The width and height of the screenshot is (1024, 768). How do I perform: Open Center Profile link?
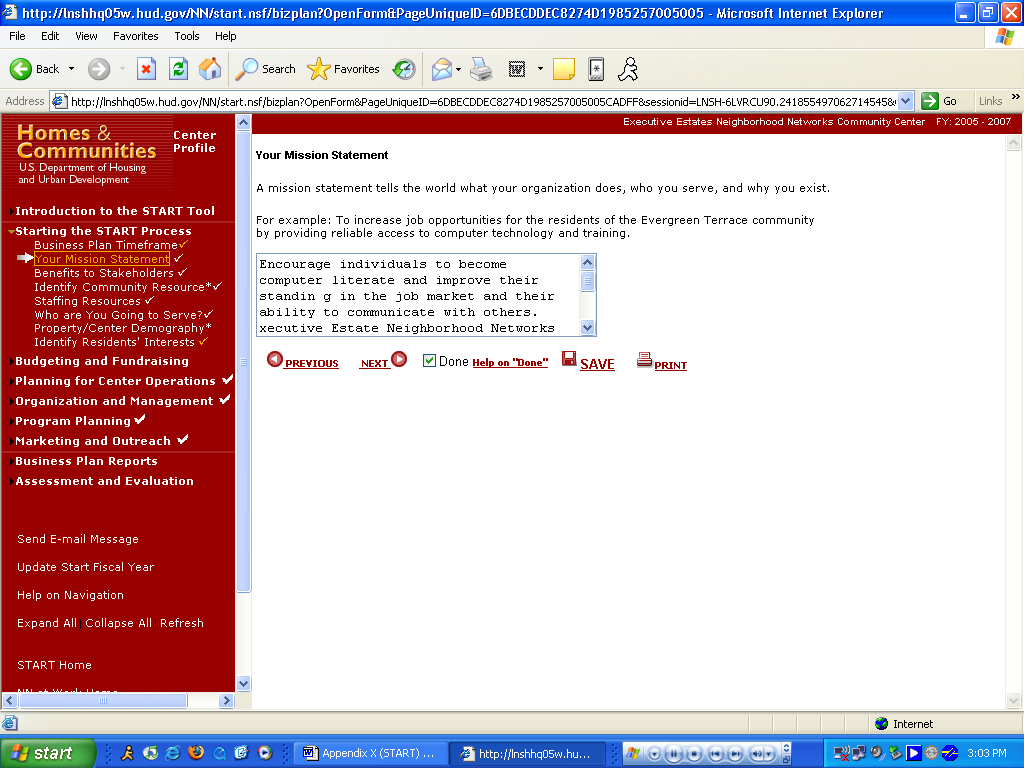tap(194, 142)
